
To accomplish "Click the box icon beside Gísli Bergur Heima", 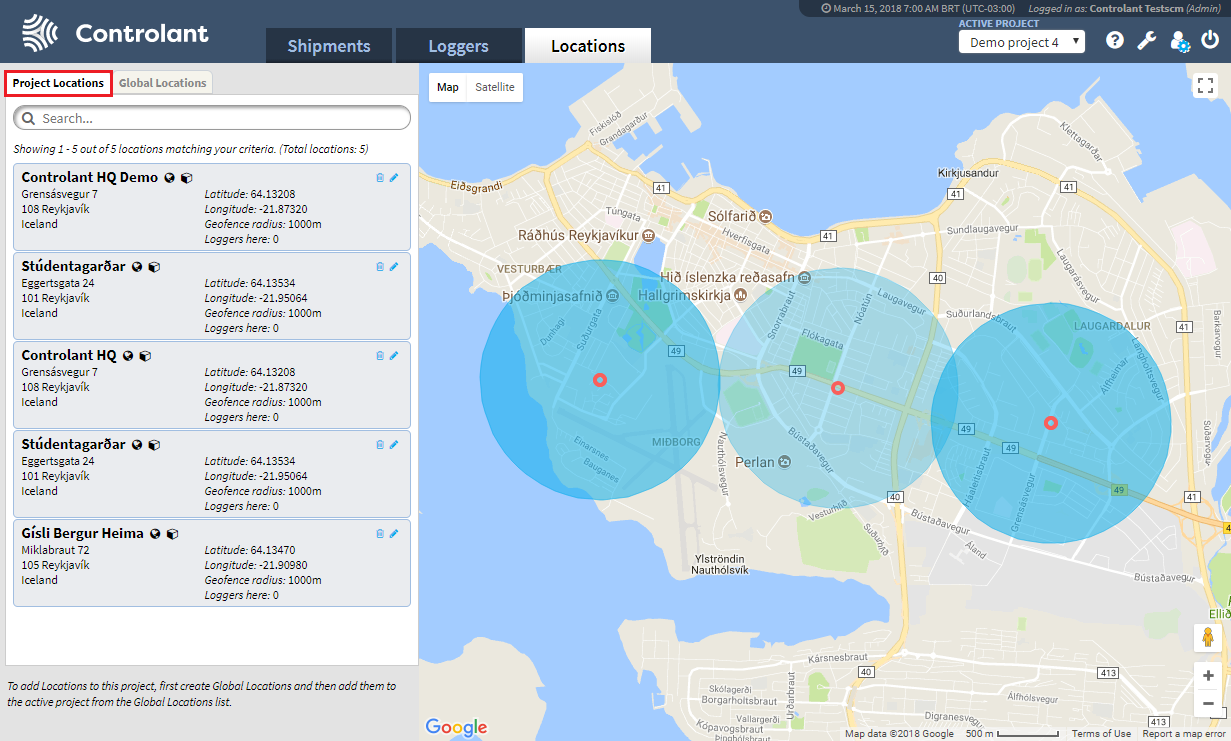I will (172, 534).
